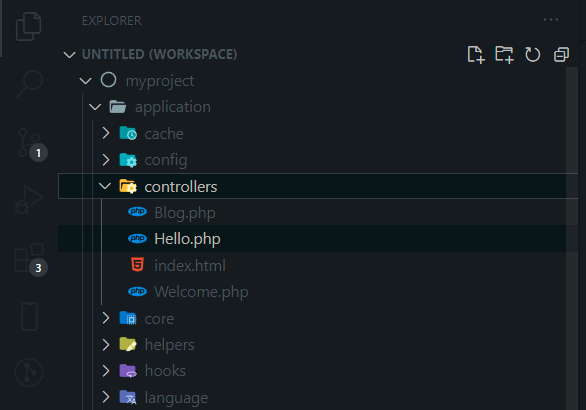Open the Welcome.php file
586x410 pixels.
point(318,292)
